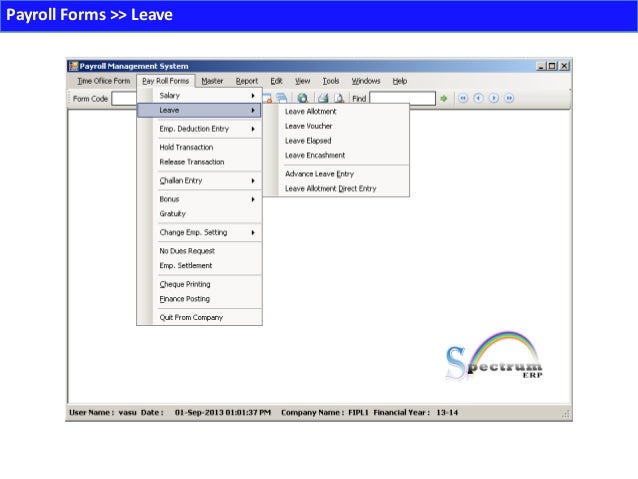Image resolution: width=638 pixels, height=479 pixels.
Task: Go to last record navigation button
Action: (x=509, y=98)
